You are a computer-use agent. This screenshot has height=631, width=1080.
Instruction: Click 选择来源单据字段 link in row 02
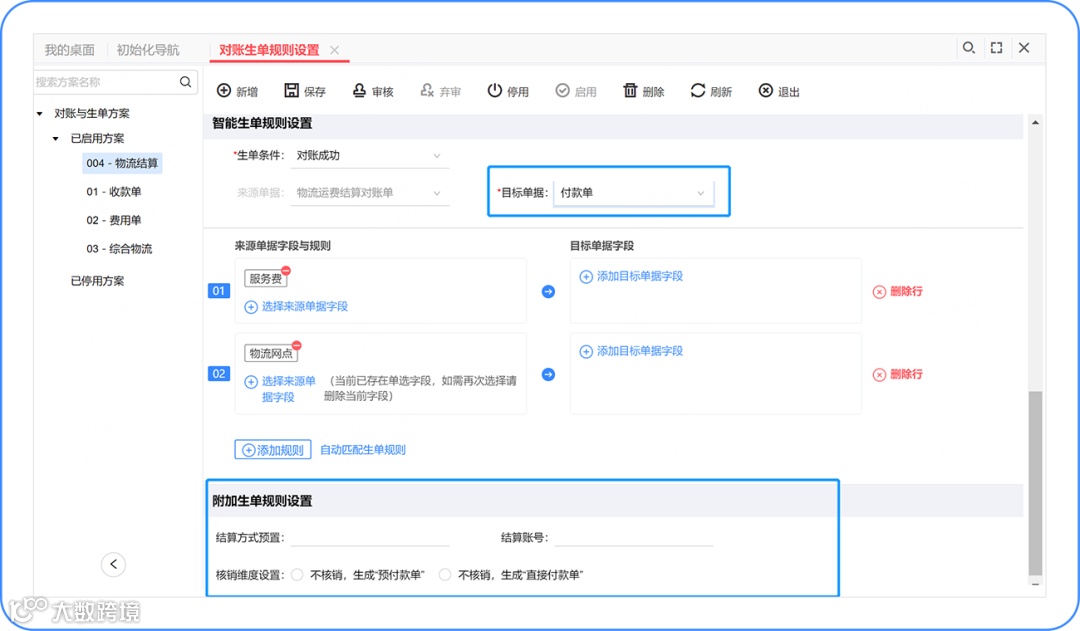(x=281, y=389)
